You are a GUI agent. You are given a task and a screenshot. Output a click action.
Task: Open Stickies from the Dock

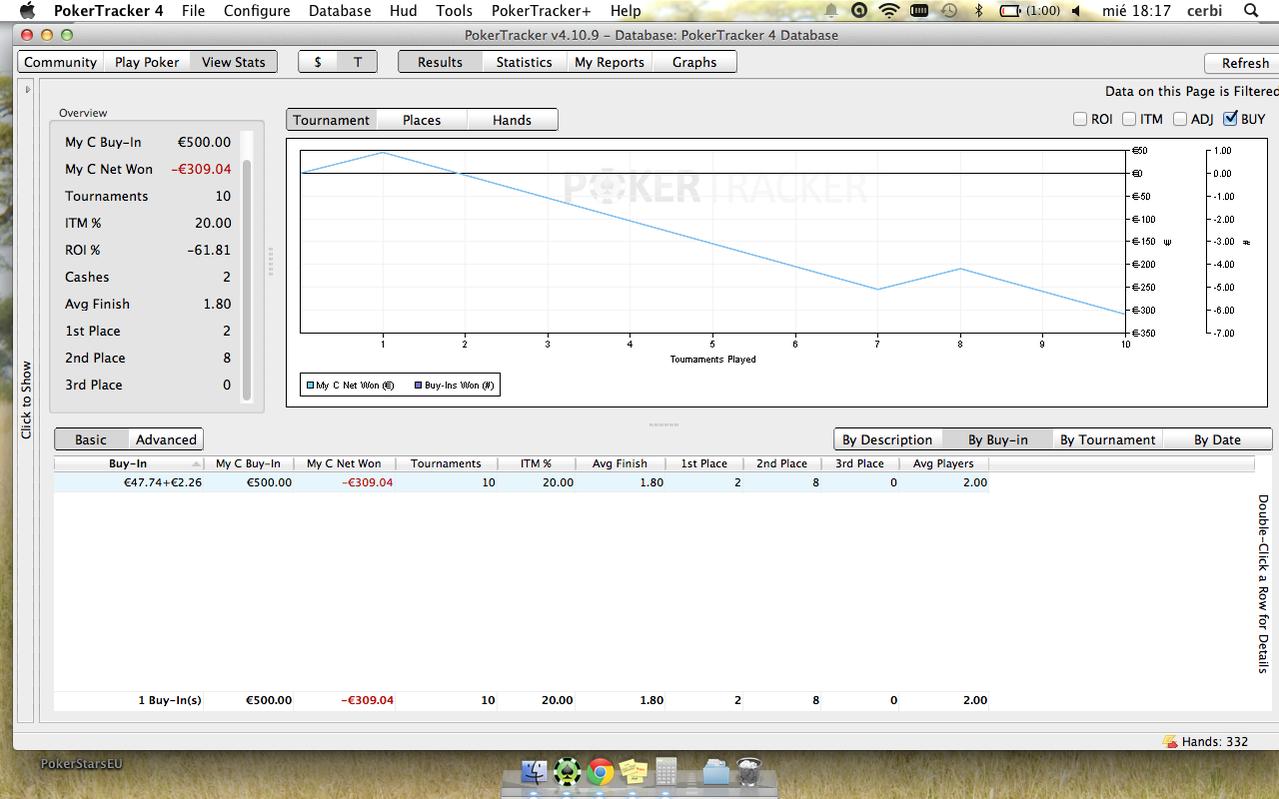tap(633, 772)
